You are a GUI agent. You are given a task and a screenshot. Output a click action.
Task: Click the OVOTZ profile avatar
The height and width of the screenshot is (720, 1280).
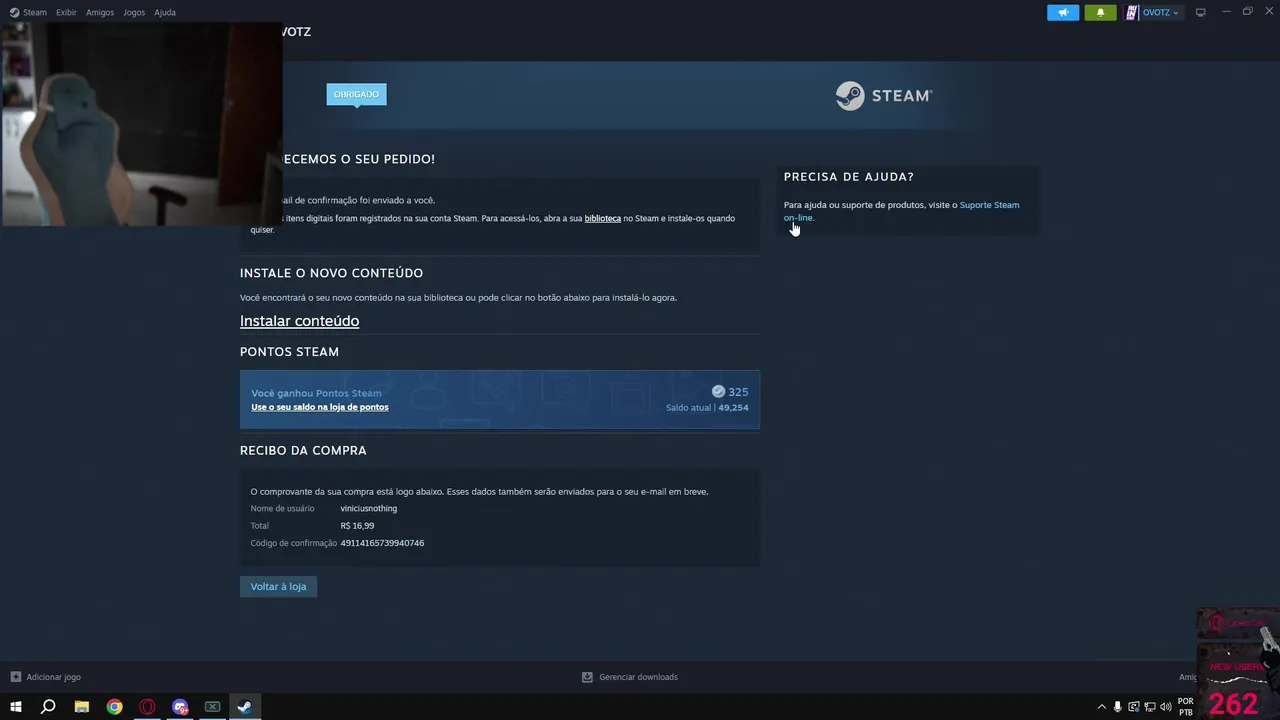(x=1132, y=12)
